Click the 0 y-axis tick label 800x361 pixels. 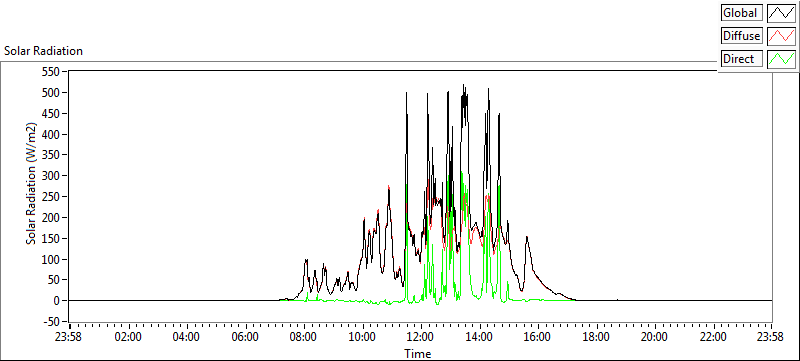tap(58, 301)
